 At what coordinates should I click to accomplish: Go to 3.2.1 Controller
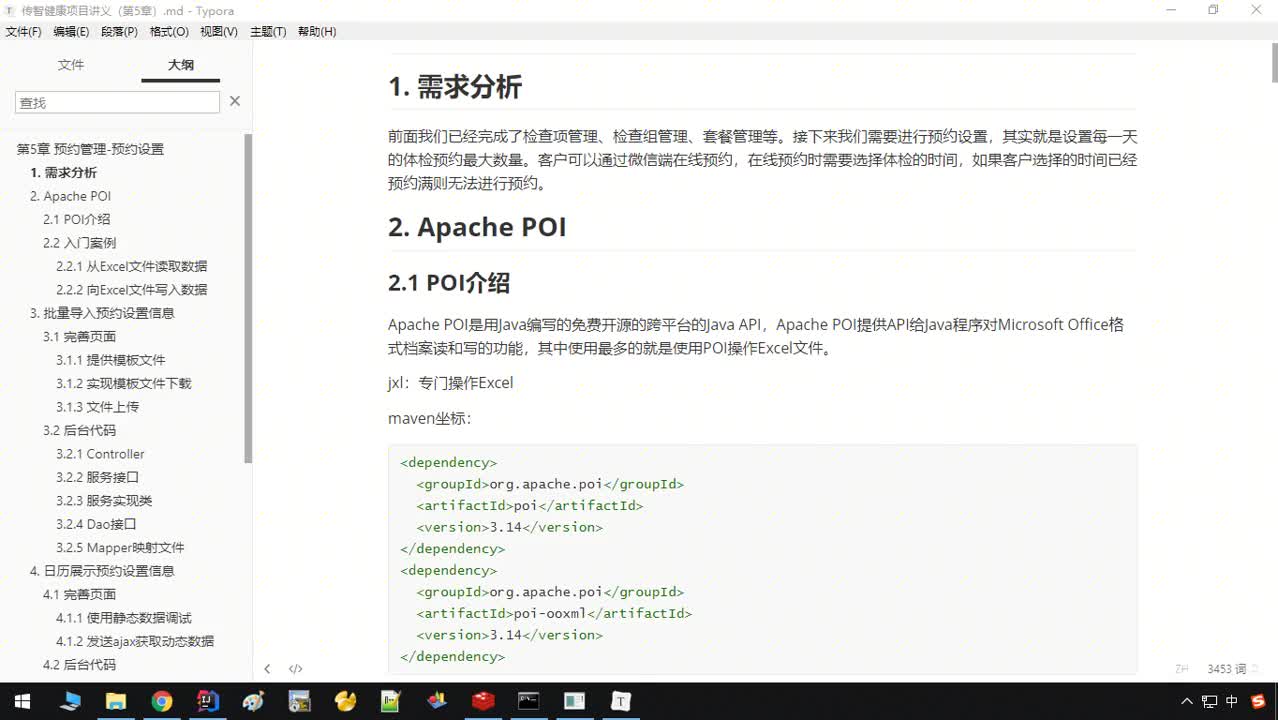point(100,454)
